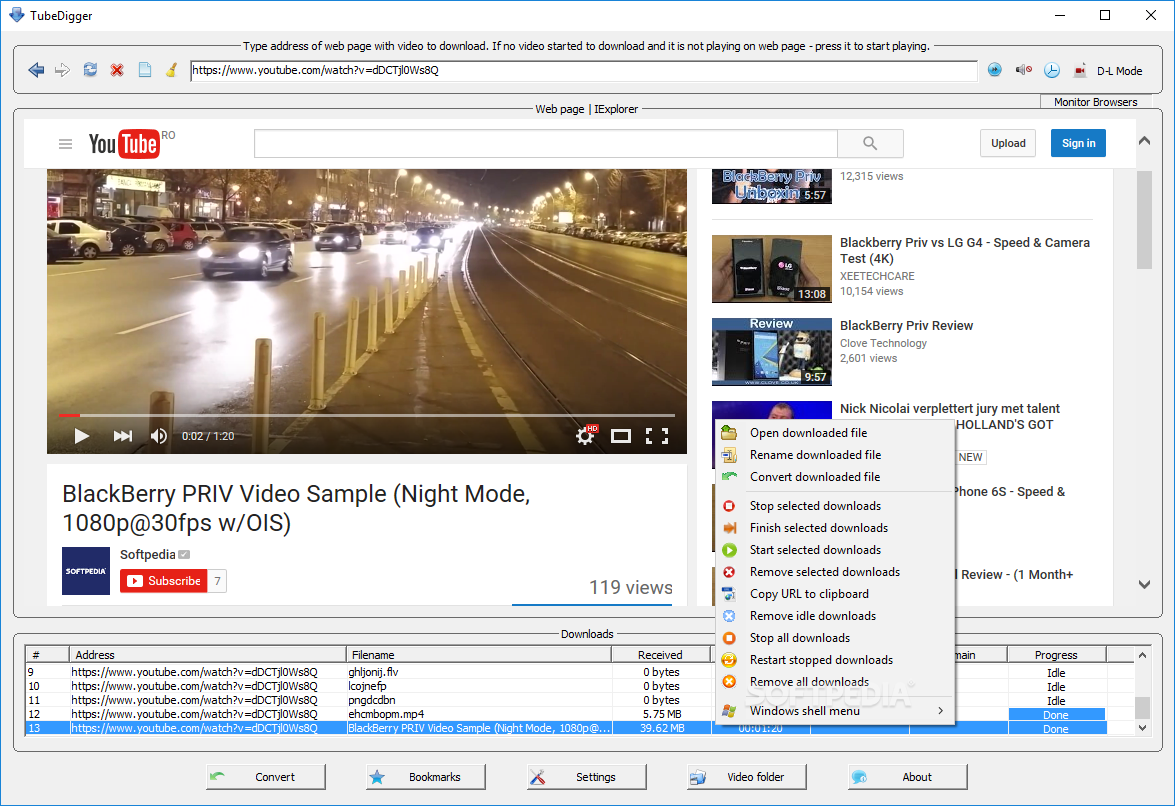The width and height of the screenshot is (1175, 806).
Task: Open the Monitor Browsers tab
Action: [1095, 102]
